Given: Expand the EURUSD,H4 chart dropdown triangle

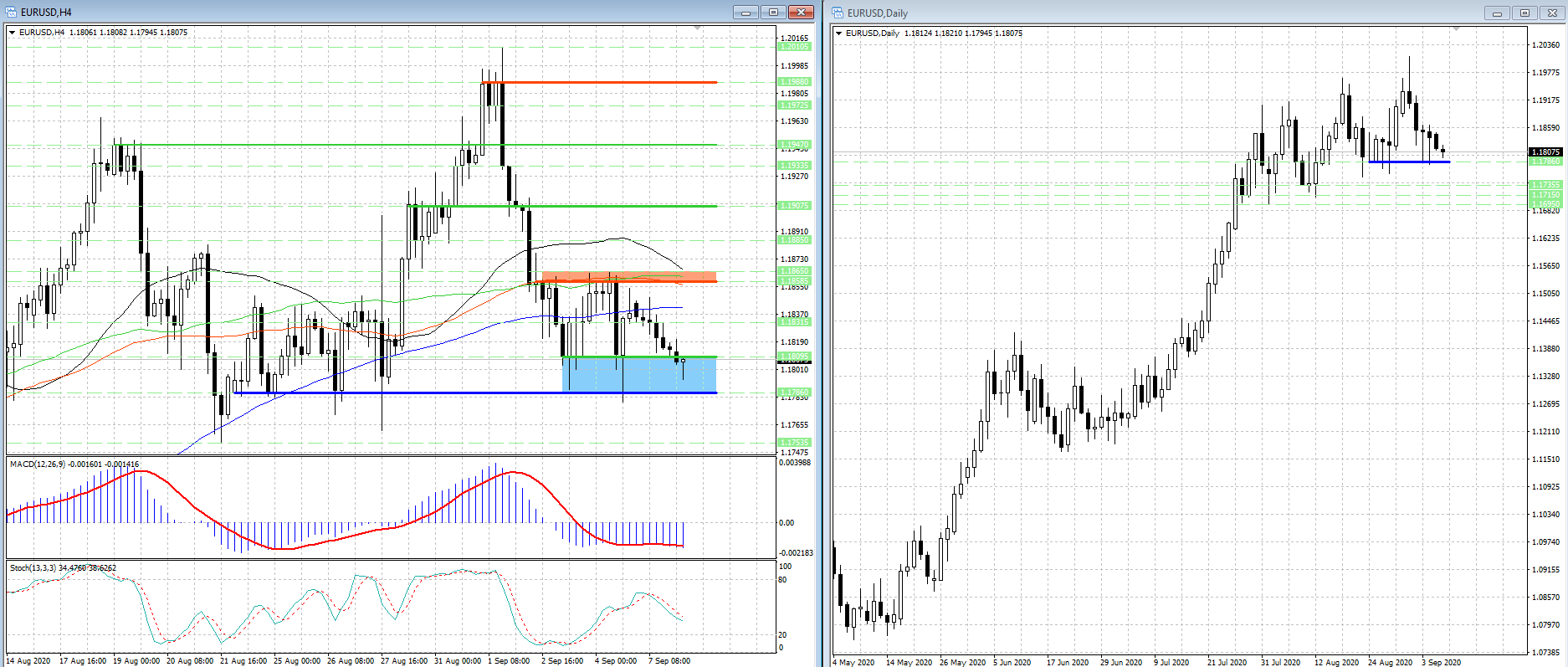Looking at the screenshot, I should click(13, 33).
